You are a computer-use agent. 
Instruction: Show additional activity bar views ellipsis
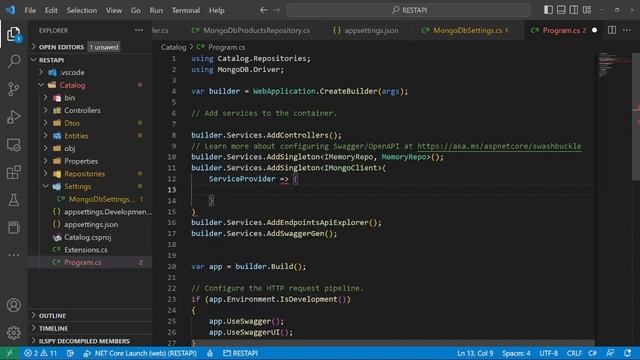click(14, 255)
